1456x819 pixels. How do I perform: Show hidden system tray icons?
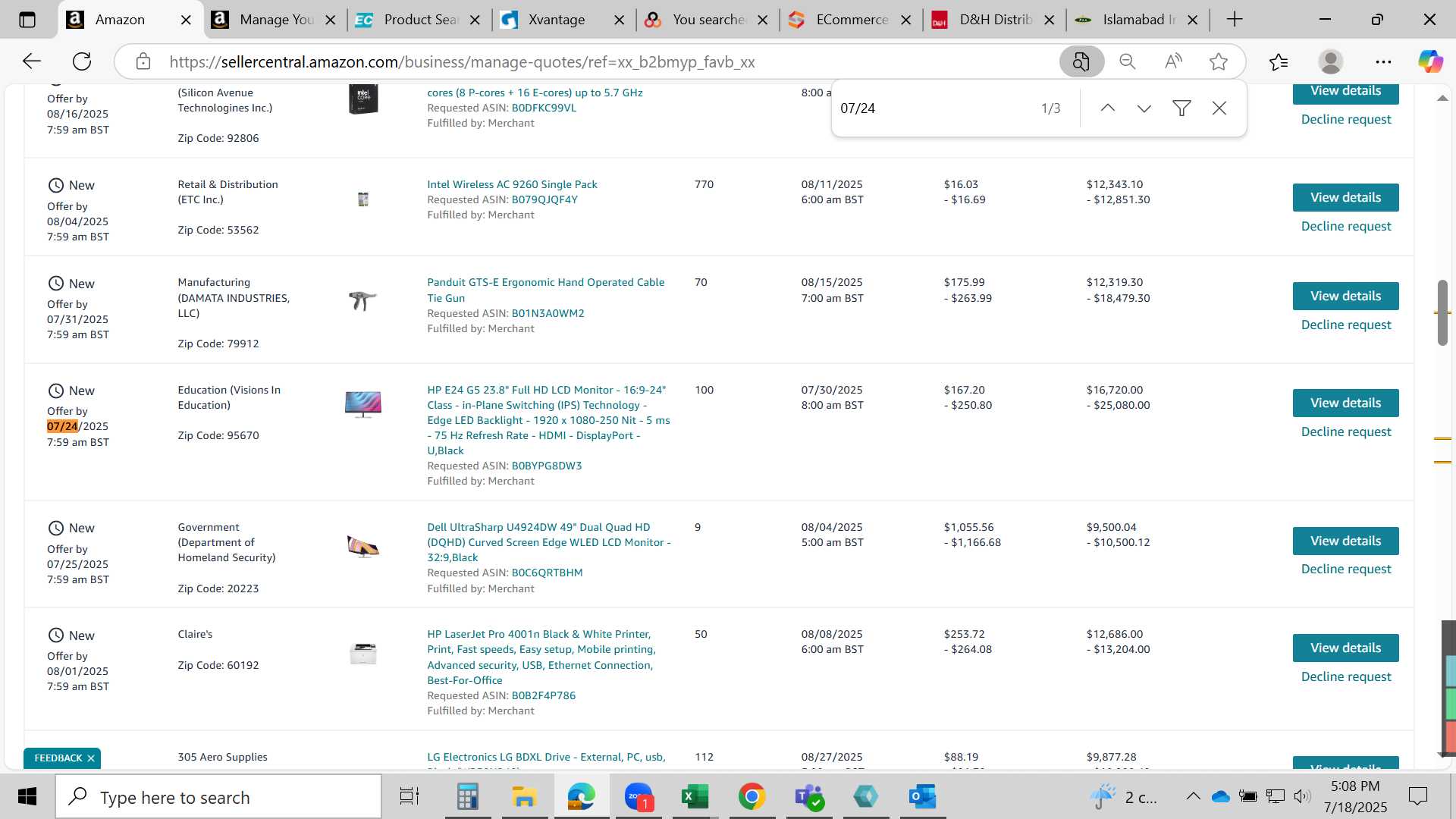(x=1193, y=796)
